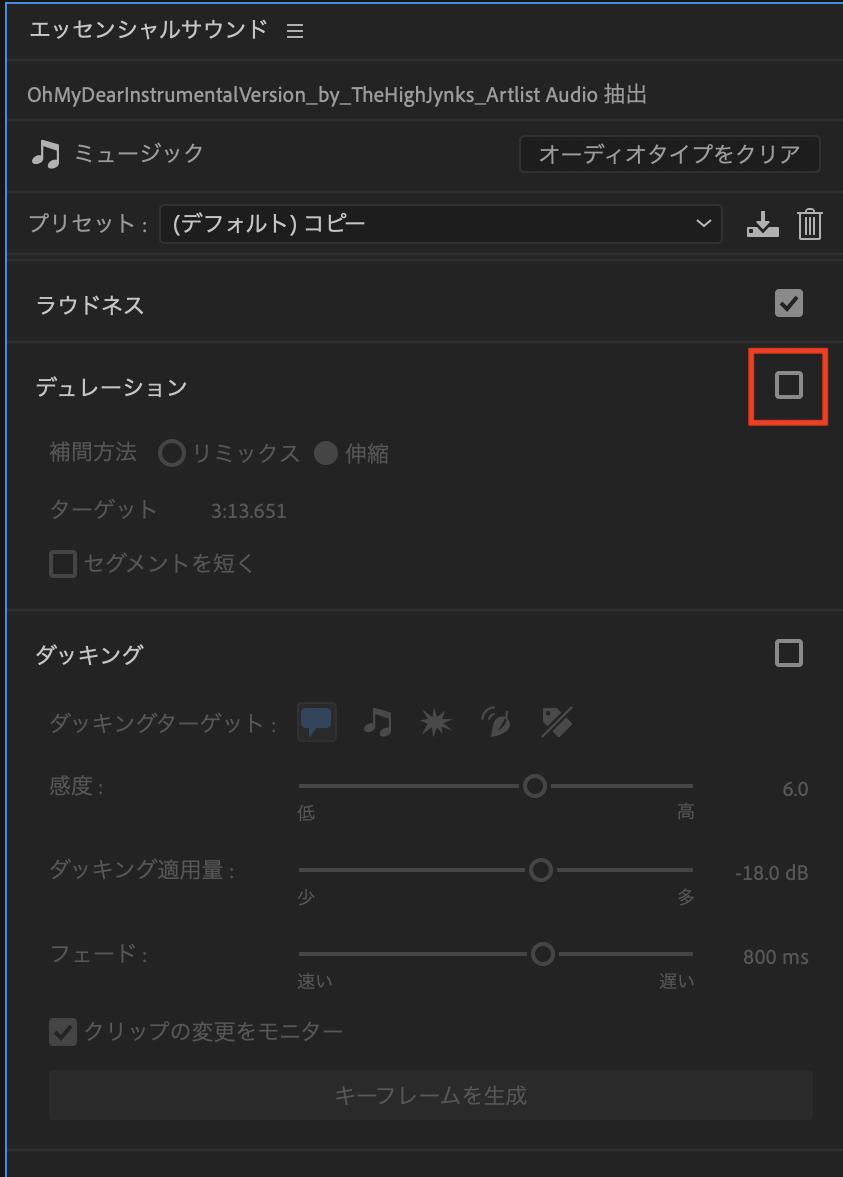843x1177 pixels.
Task: Choose リミックス interpolation radio button
Action: [x=172, y=453]
